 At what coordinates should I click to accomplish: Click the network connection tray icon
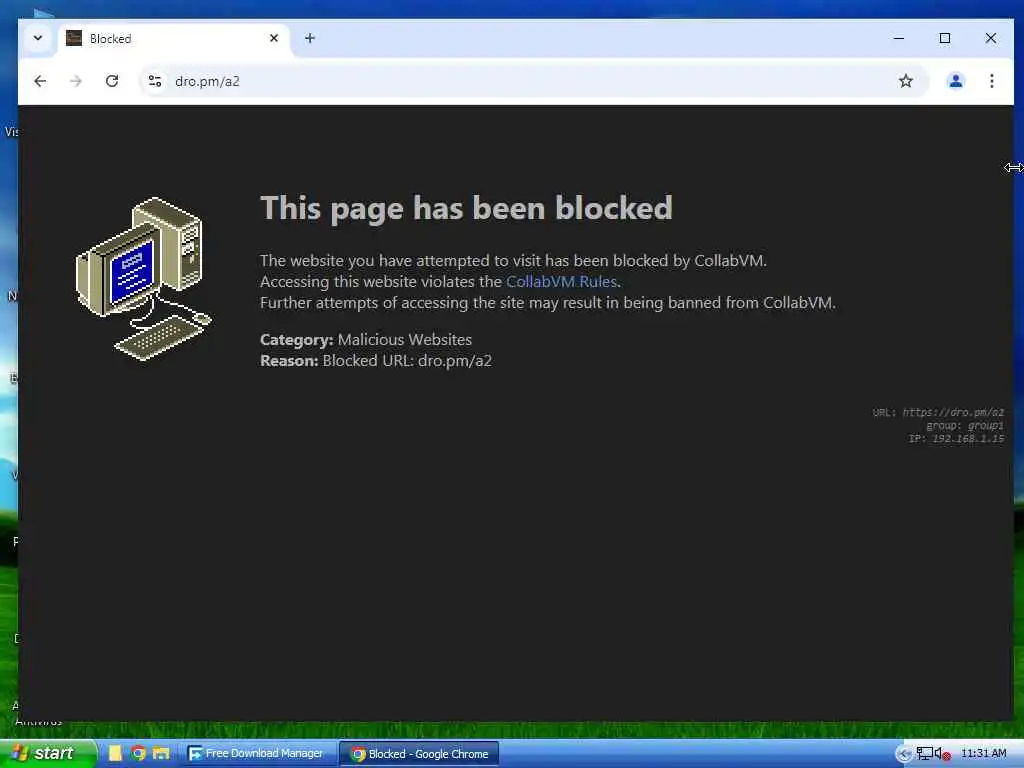click(924, 754)
